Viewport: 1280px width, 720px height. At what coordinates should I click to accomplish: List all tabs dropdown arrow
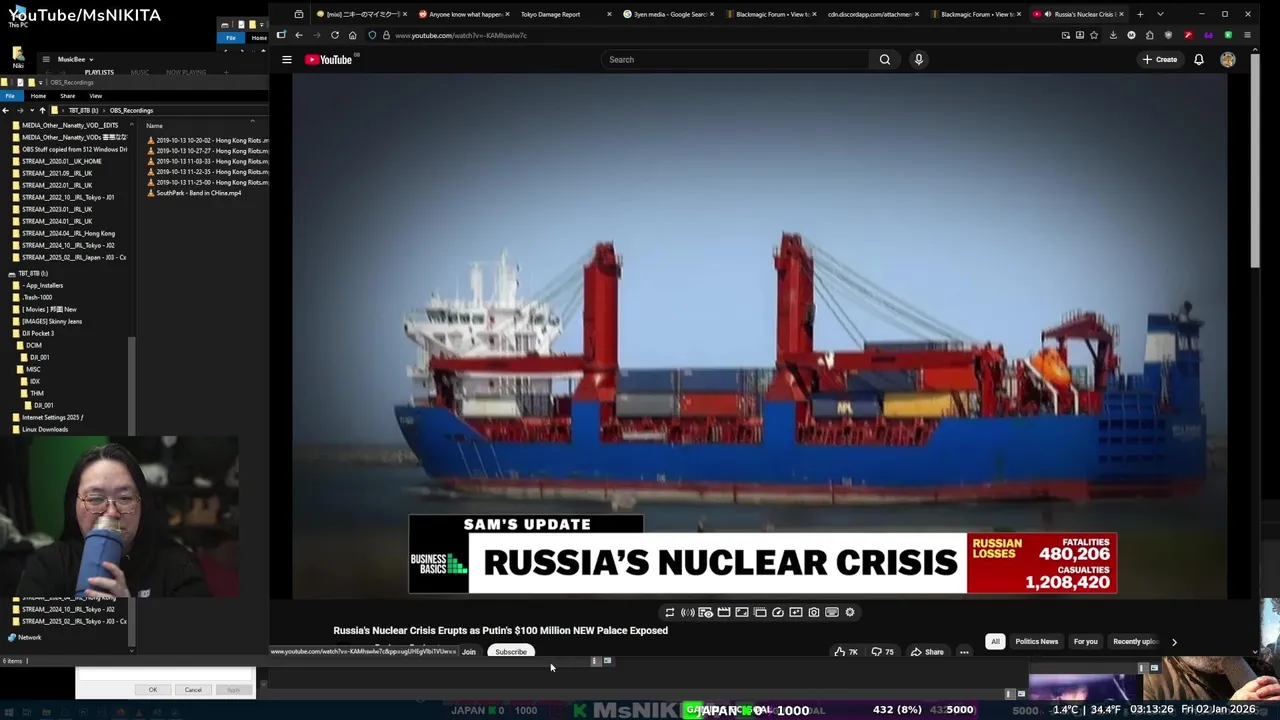[x=1160, y=14]
